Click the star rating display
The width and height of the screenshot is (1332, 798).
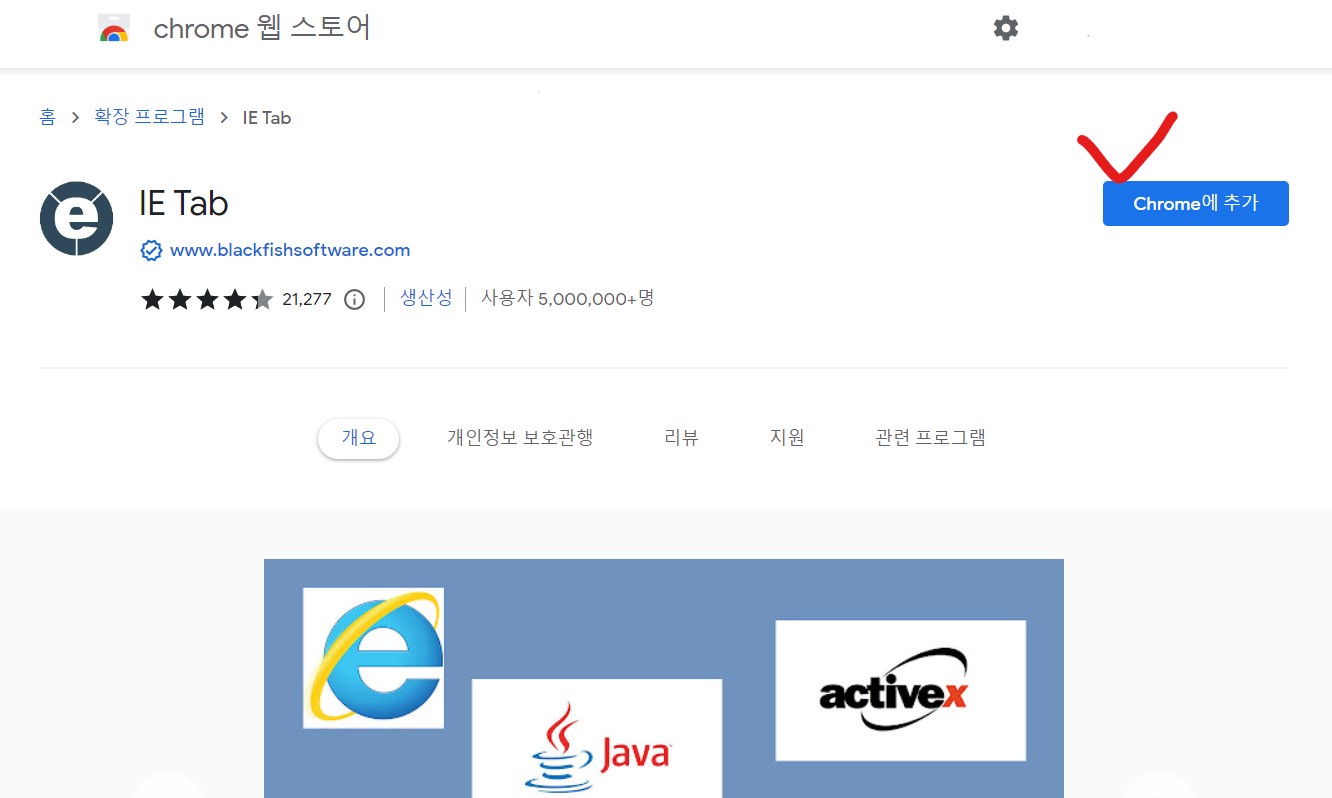(207, 299)
